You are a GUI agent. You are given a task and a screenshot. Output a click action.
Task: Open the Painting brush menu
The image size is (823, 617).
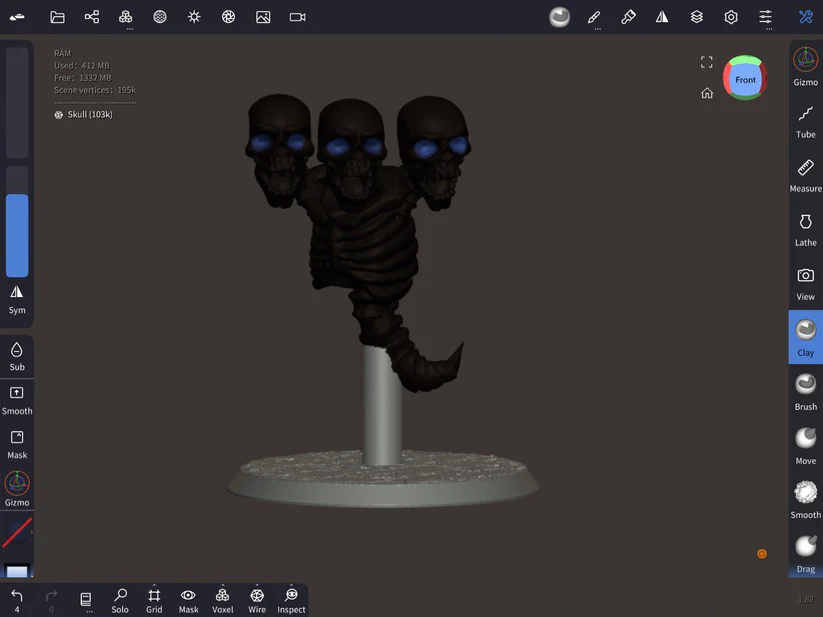[628, 17]
